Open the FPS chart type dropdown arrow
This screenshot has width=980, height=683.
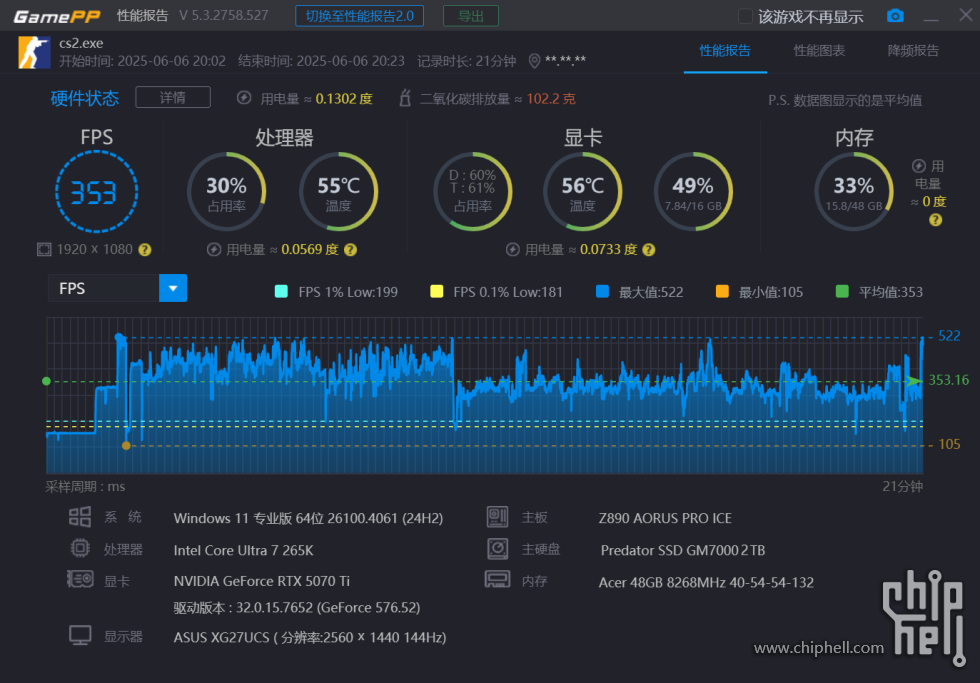click(x=173, y=288)
